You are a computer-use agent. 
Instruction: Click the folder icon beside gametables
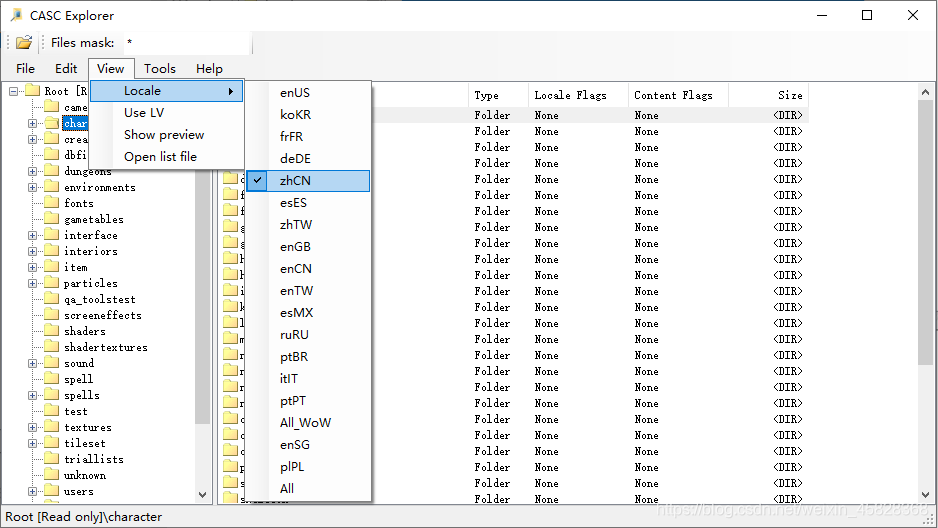click(x=52, y=219)
